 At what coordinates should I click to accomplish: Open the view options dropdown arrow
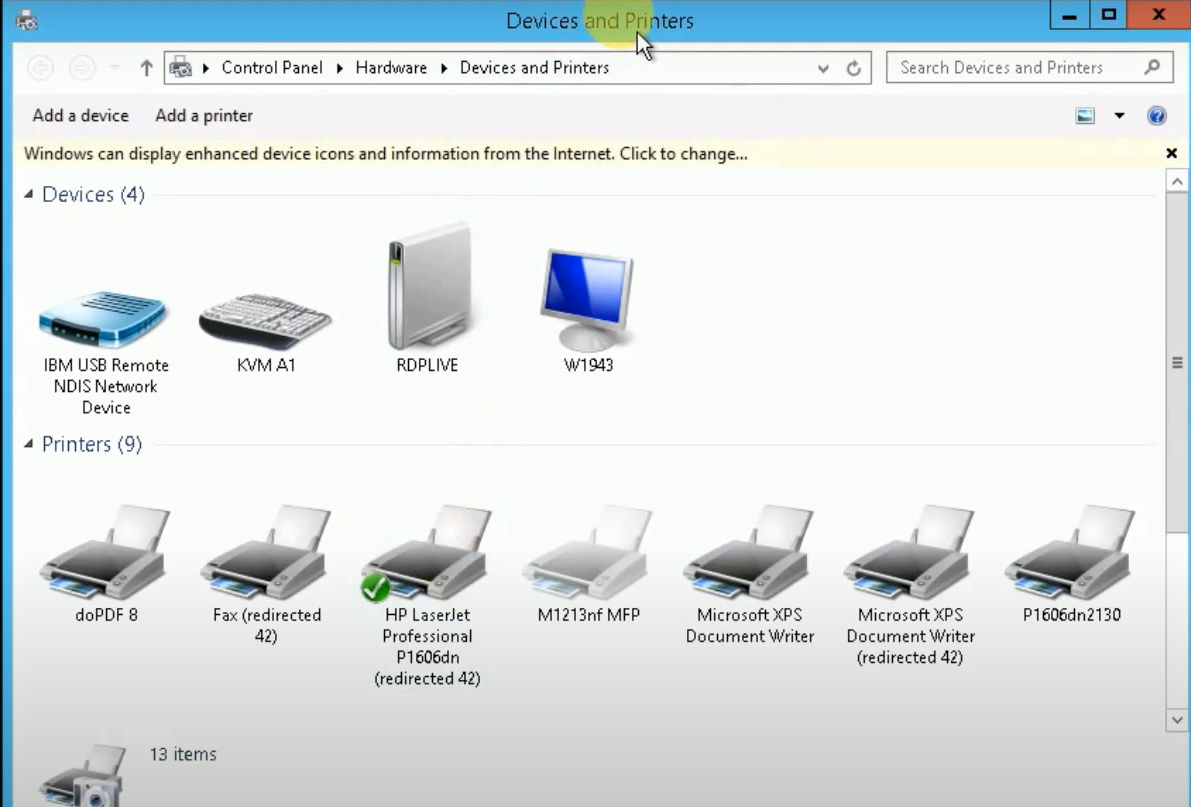[1119, 116]
